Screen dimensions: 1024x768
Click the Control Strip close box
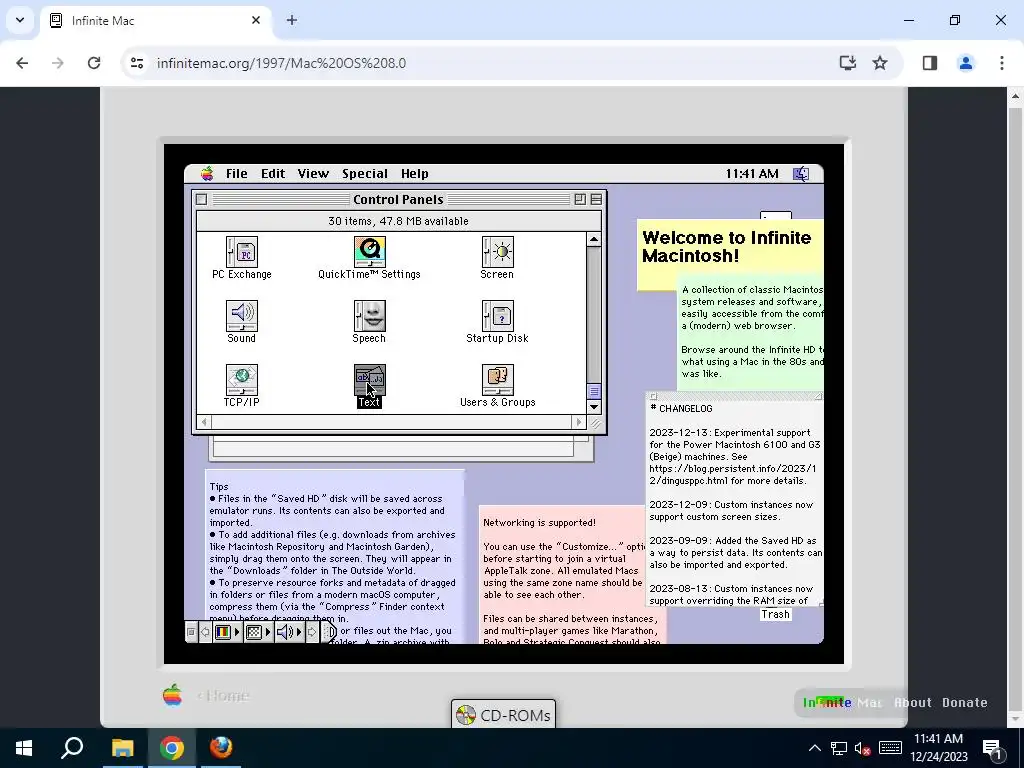pyautogui.click(x=191, y=632)
